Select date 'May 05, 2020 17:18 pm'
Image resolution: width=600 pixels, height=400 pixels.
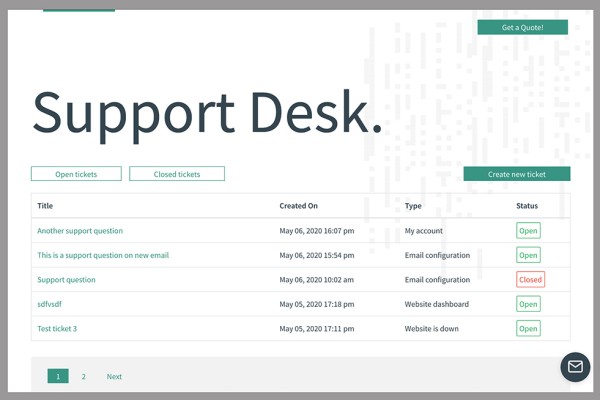(317, 304)
